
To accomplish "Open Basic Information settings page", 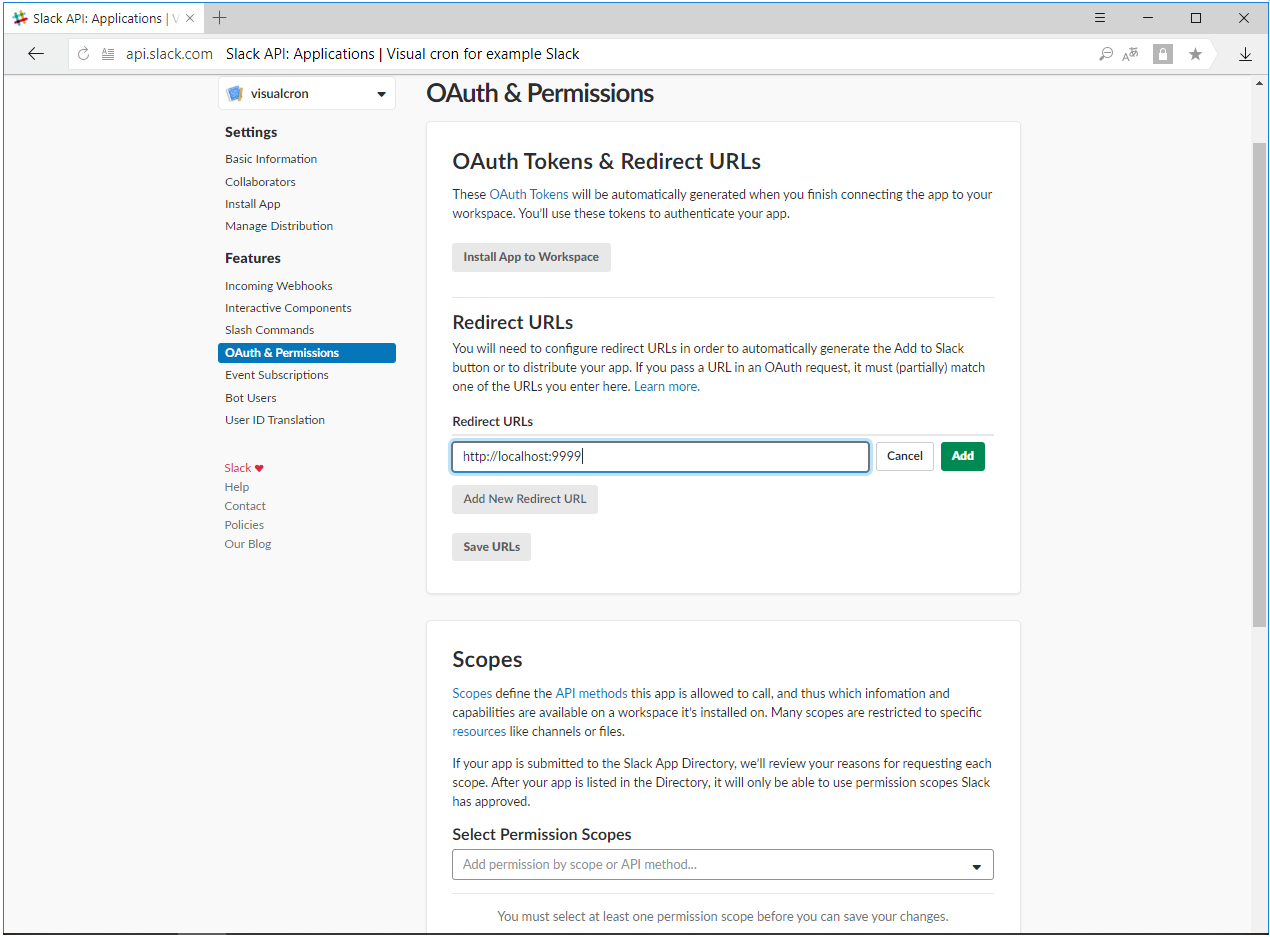I will (271, 159).
